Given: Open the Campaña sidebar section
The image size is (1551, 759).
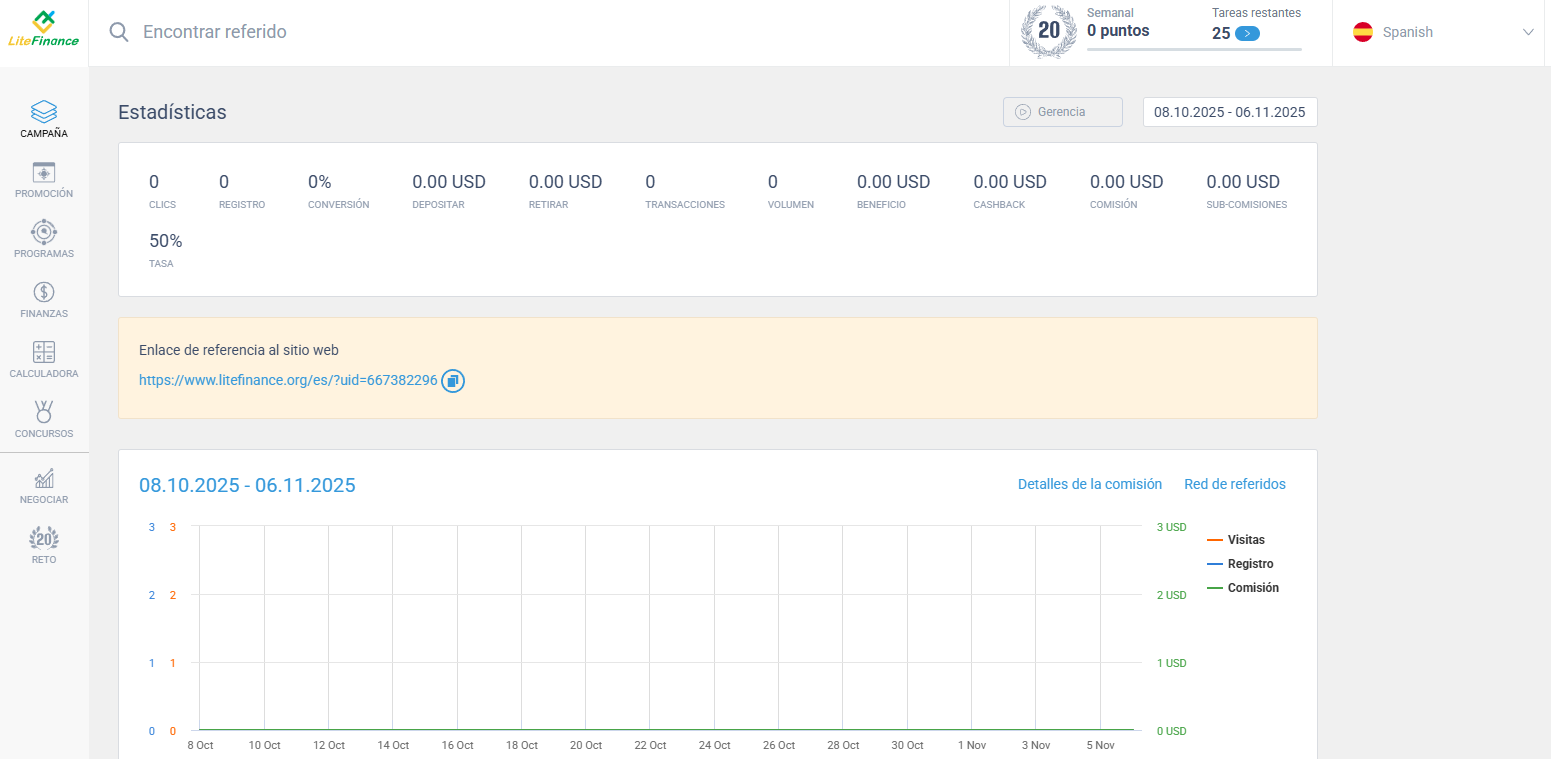Looking at the screenshot, I should (x=44, y=119).
